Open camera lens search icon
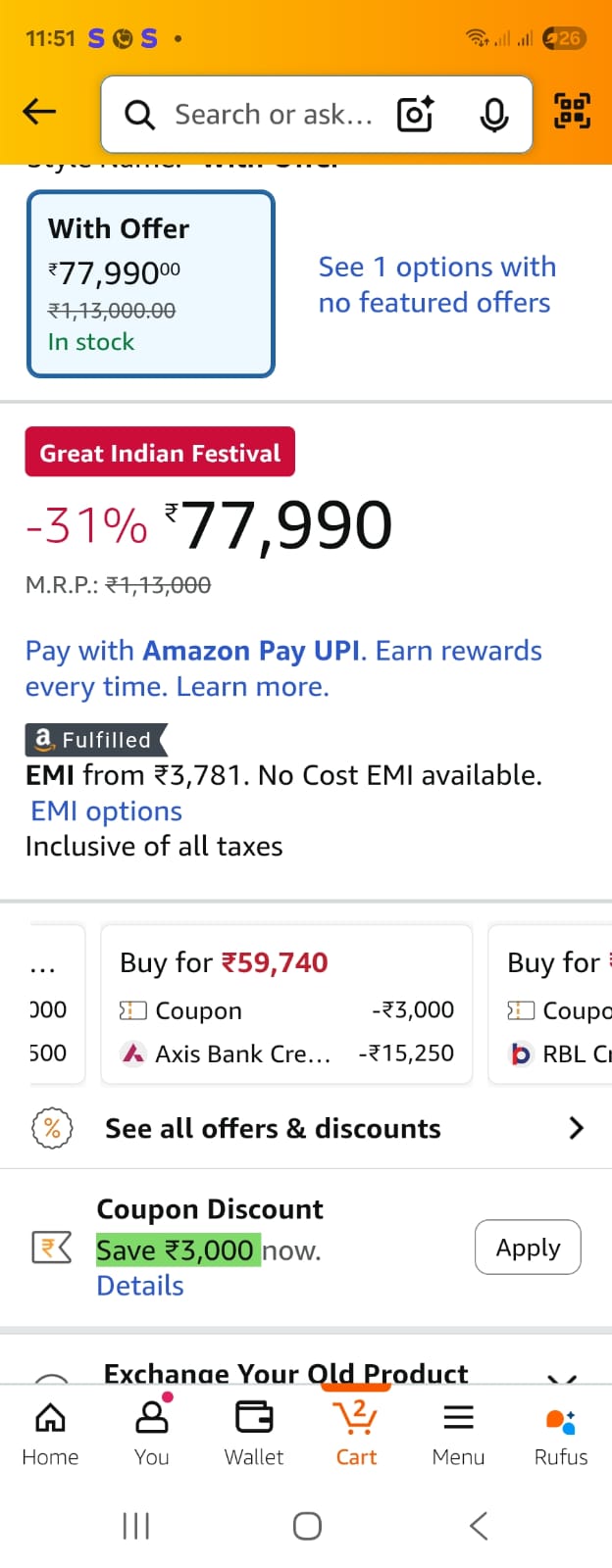This screenshot has width=612, height=1568. 415,115
